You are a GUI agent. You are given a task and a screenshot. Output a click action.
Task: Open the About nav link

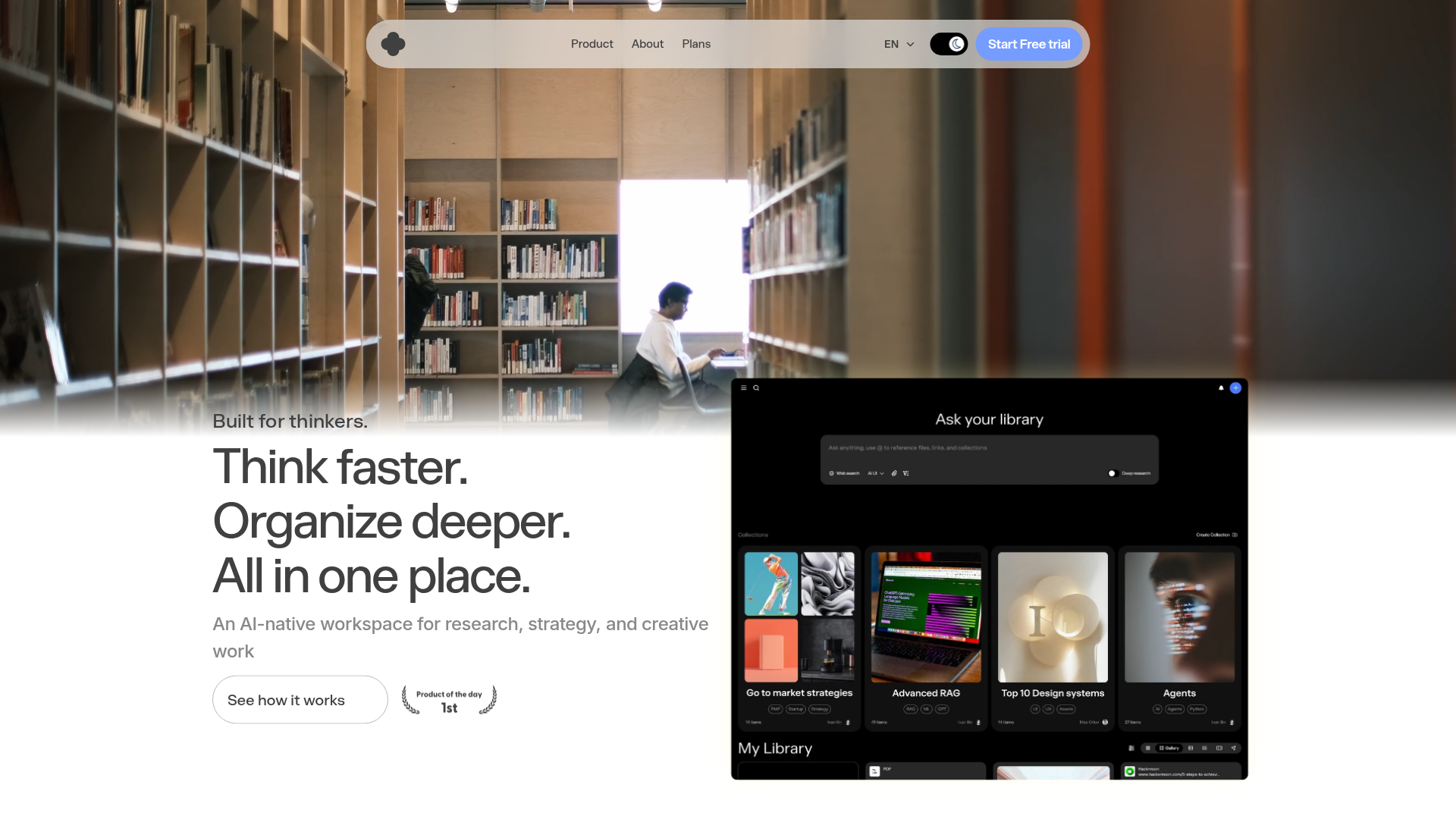tap(647, 44)
